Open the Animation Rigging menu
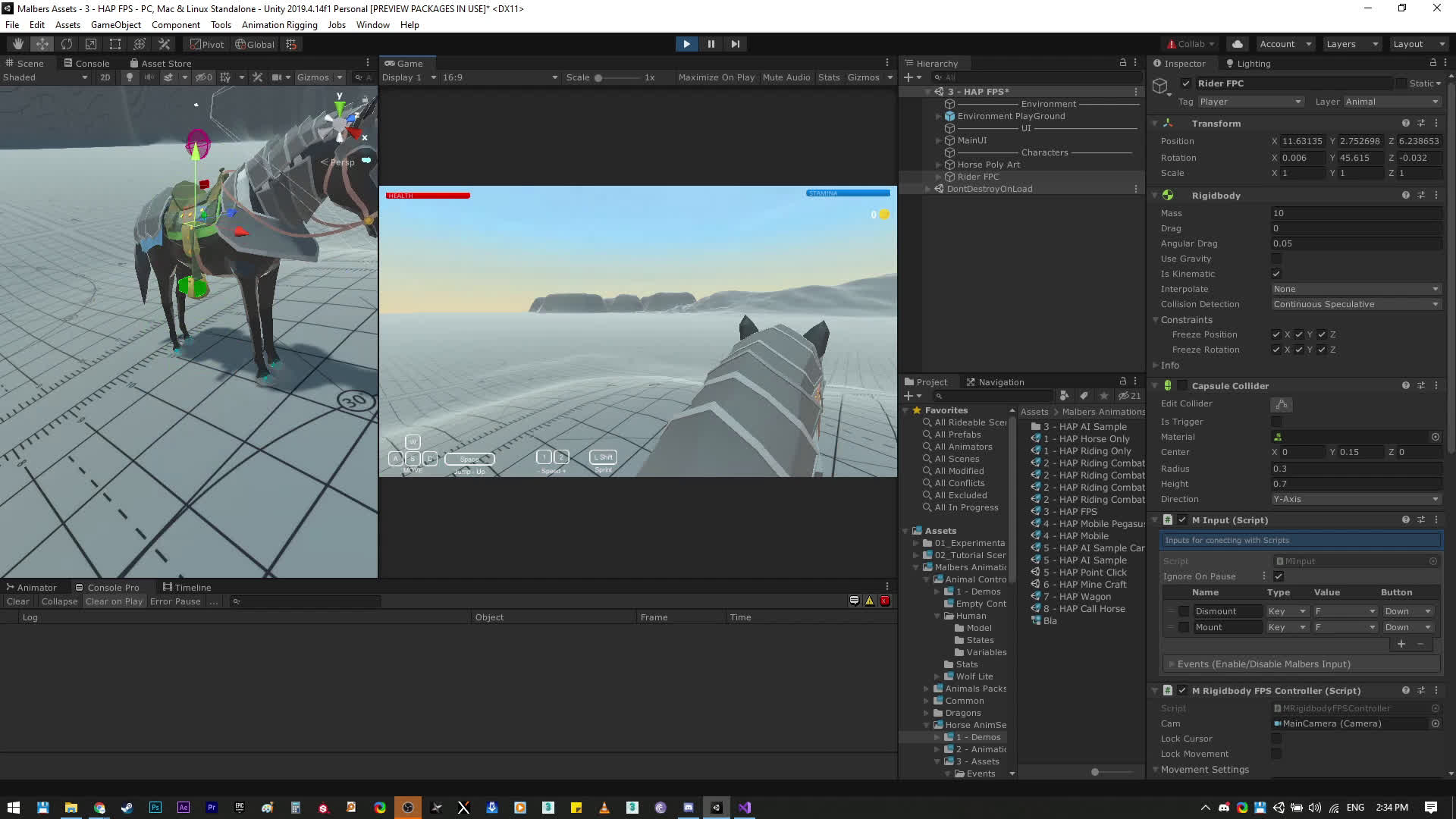This screenshot has height=819, width=1456. pos(279,25)
